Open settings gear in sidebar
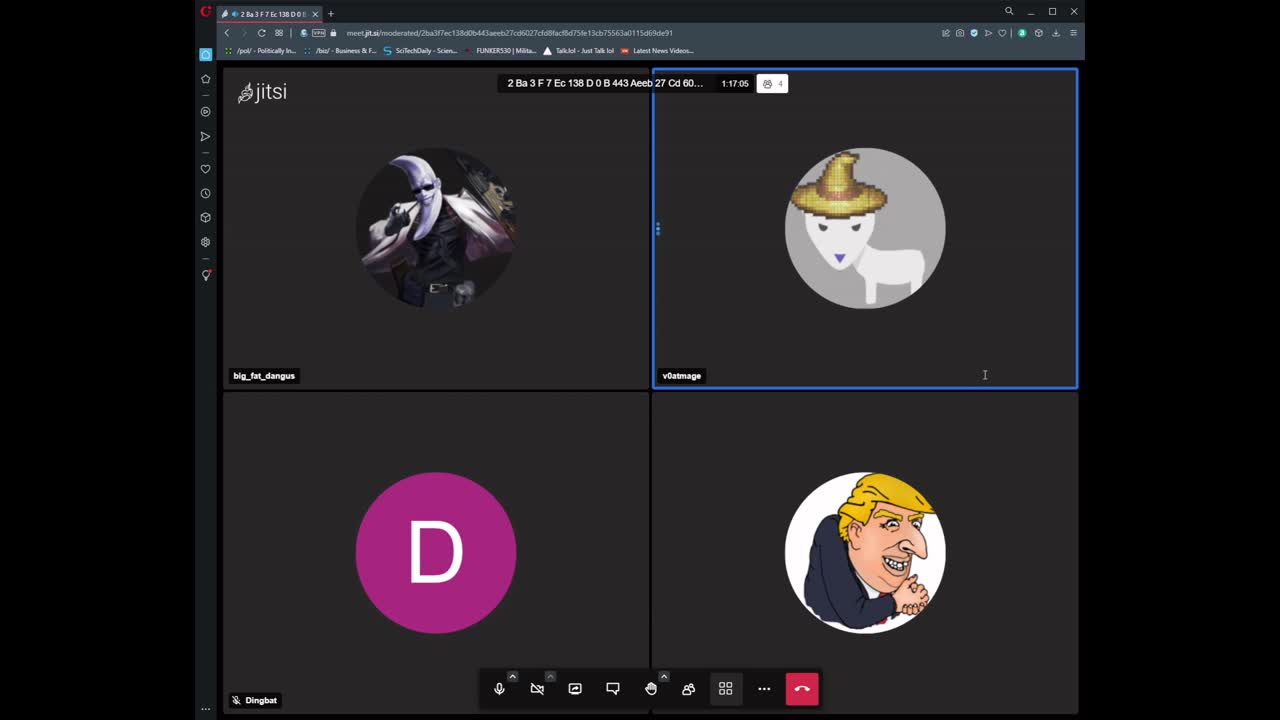This screenshot has height=720, width=1280. (x=206, y=242)
